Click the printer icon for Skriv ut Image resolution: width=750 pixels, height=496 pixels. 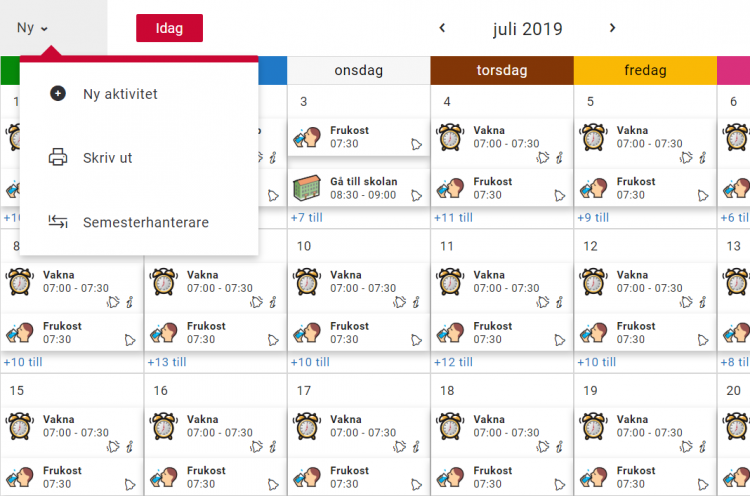click(x=58, y=158)
